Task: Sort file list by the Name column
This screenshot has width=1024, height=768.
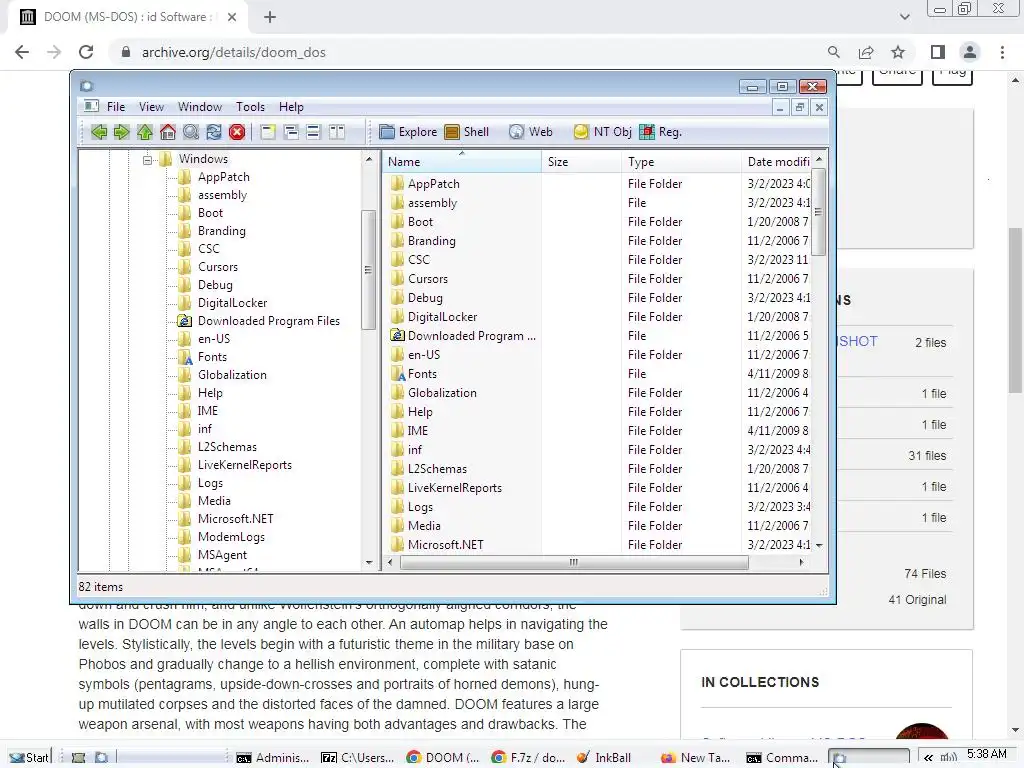Action: click(x=462, y=161)
